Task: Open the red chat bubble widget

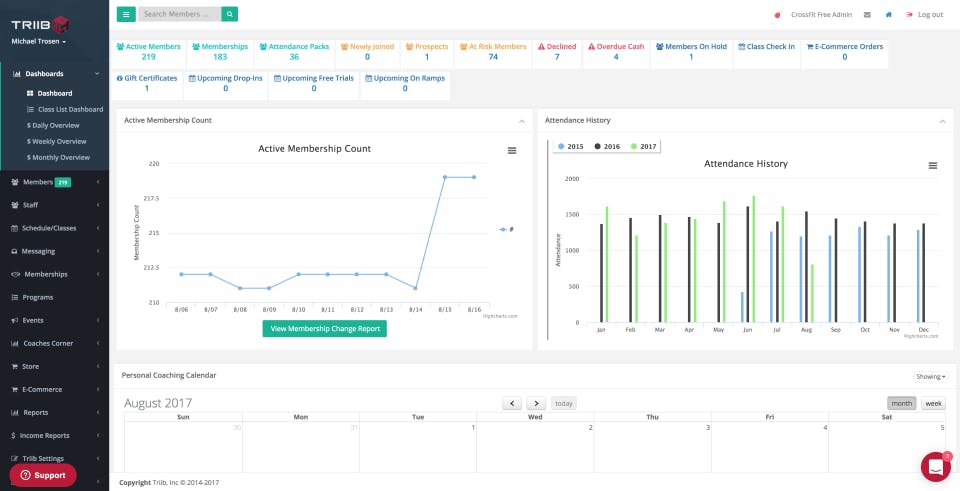Action: point(935,466)
